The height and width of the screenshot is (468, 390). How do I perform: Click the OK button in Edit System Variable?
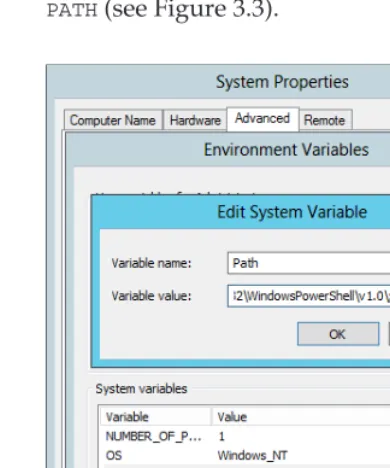tap(338, 334)
